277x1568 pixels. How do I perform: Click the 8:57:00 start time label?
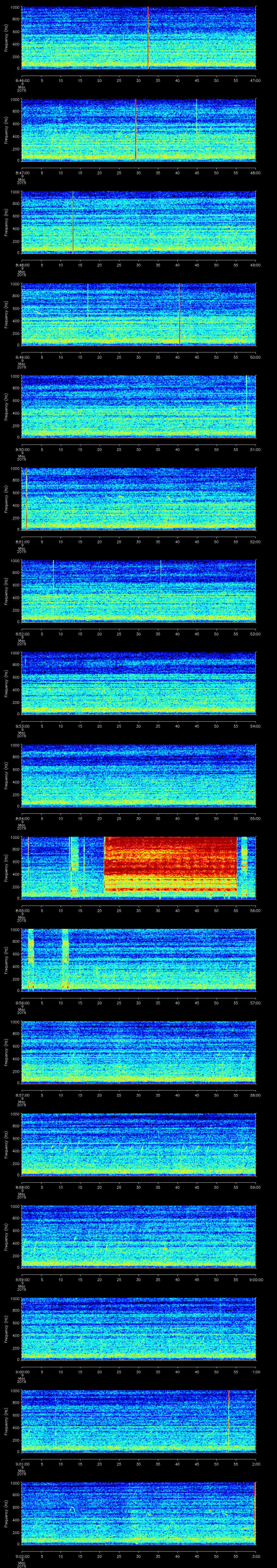coord(22,1095)
